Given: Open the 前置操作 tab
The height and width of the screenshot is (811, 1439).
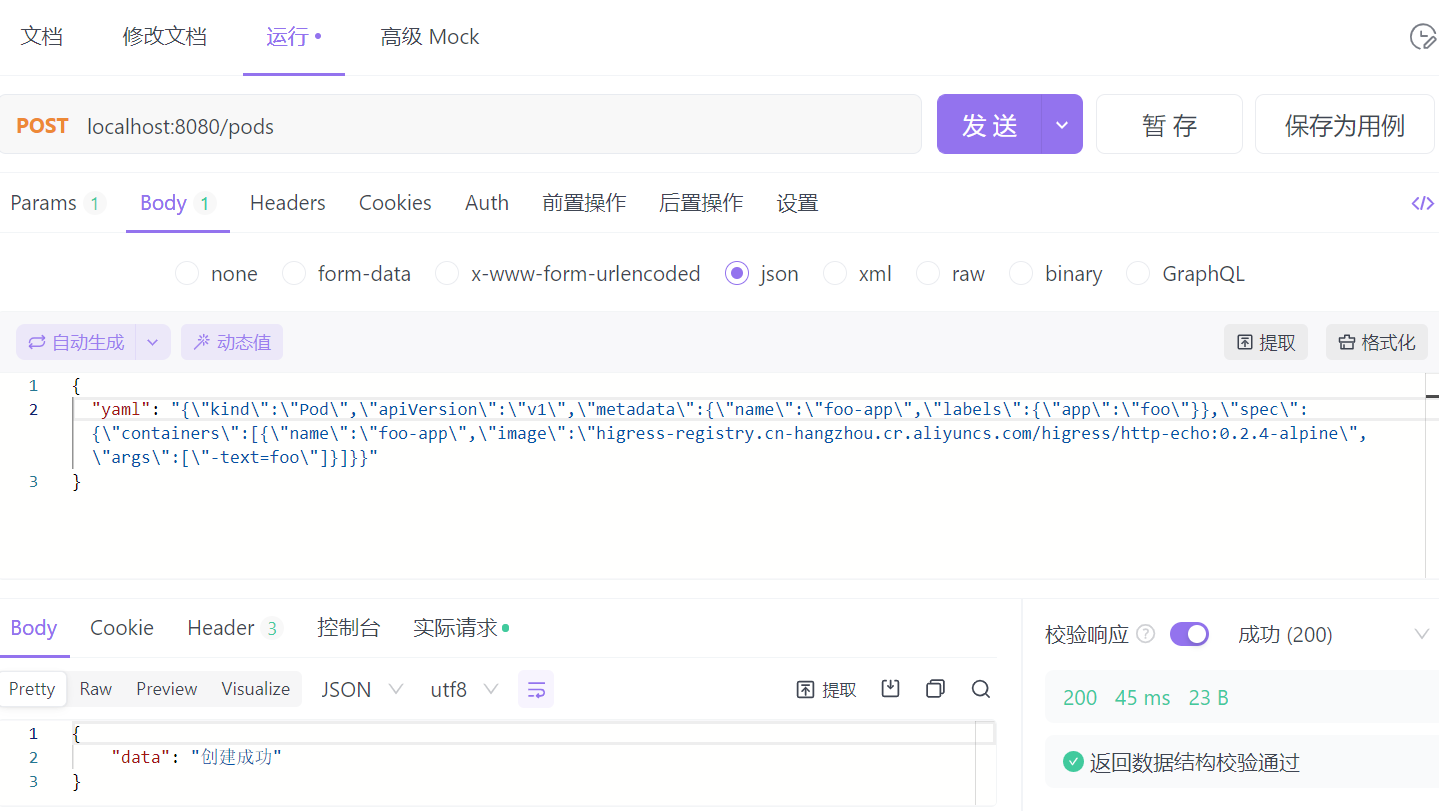Looking at the screenshot, I should coord(584,203).
